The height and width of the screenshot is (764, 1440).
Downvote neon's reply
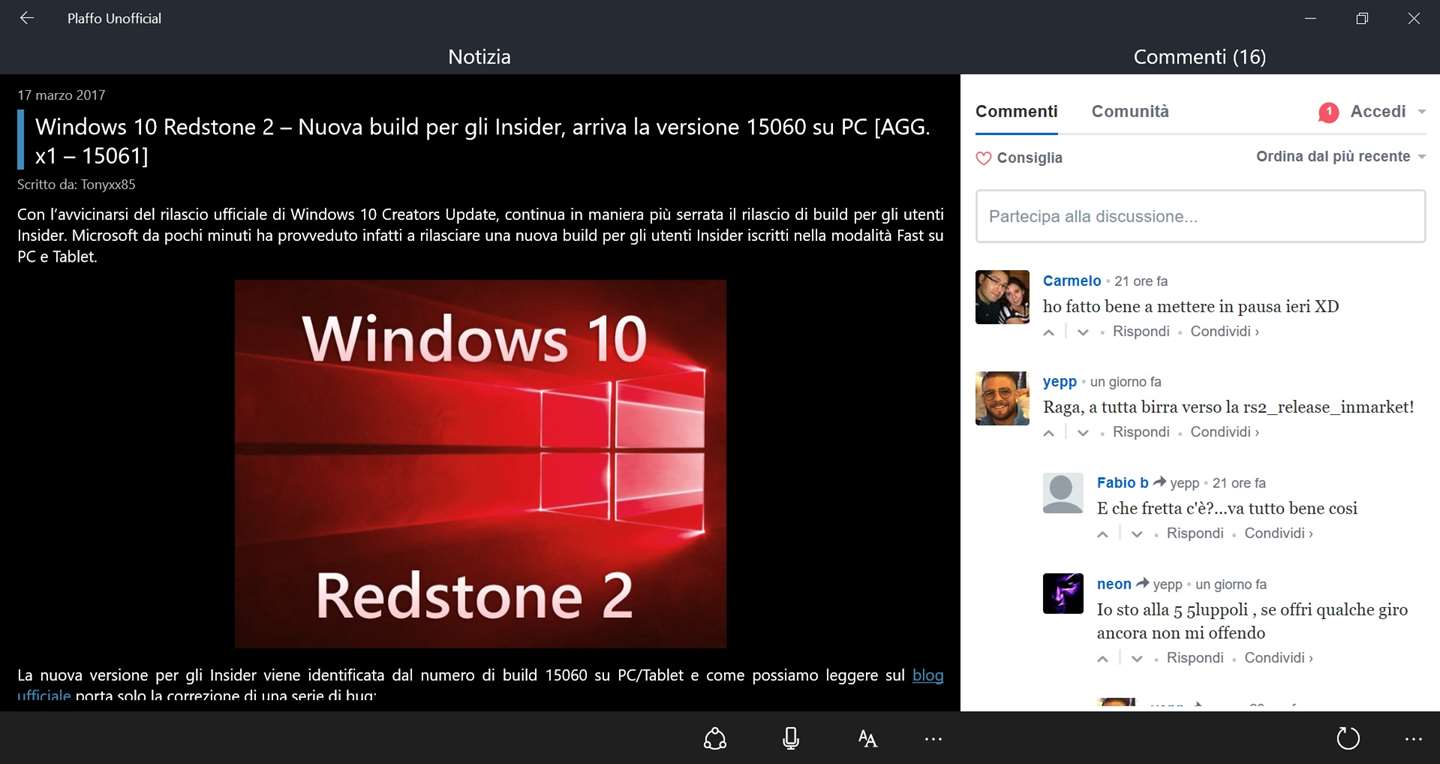[1137, 659]
